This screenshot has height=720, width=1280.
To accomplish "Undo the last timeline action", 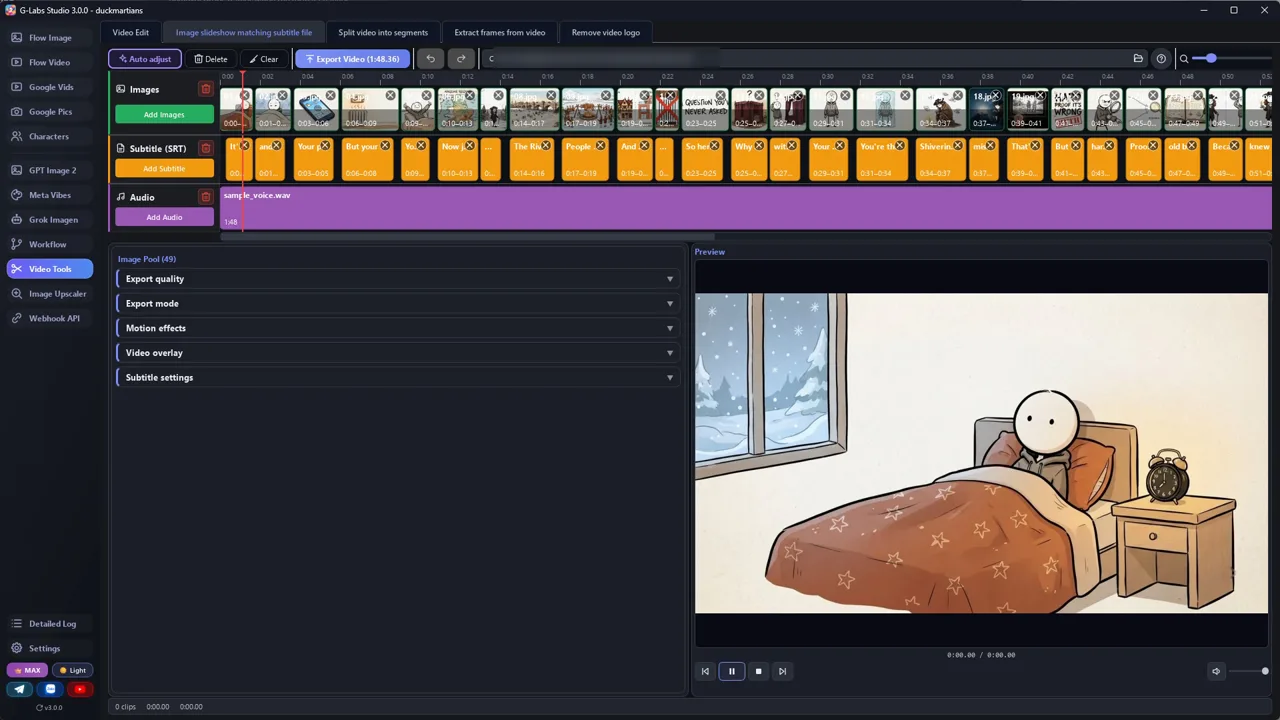I will pos(431,59).
